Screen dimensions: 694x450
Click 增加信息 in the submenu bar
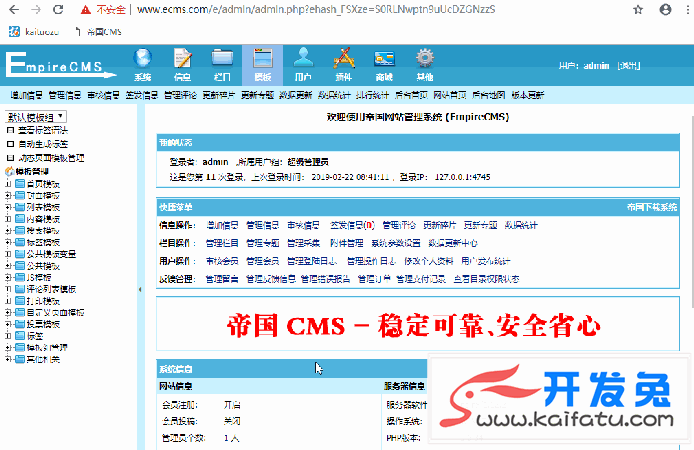point(26,95)
